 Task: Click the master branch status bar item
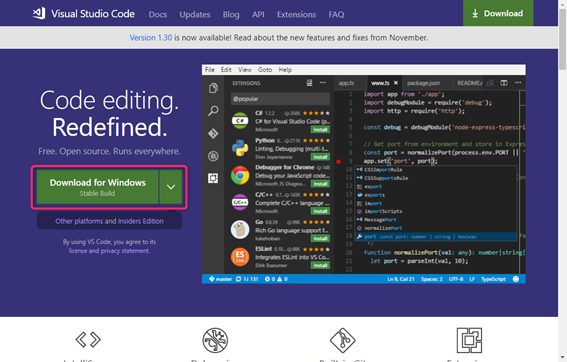(x=221, y=279)
